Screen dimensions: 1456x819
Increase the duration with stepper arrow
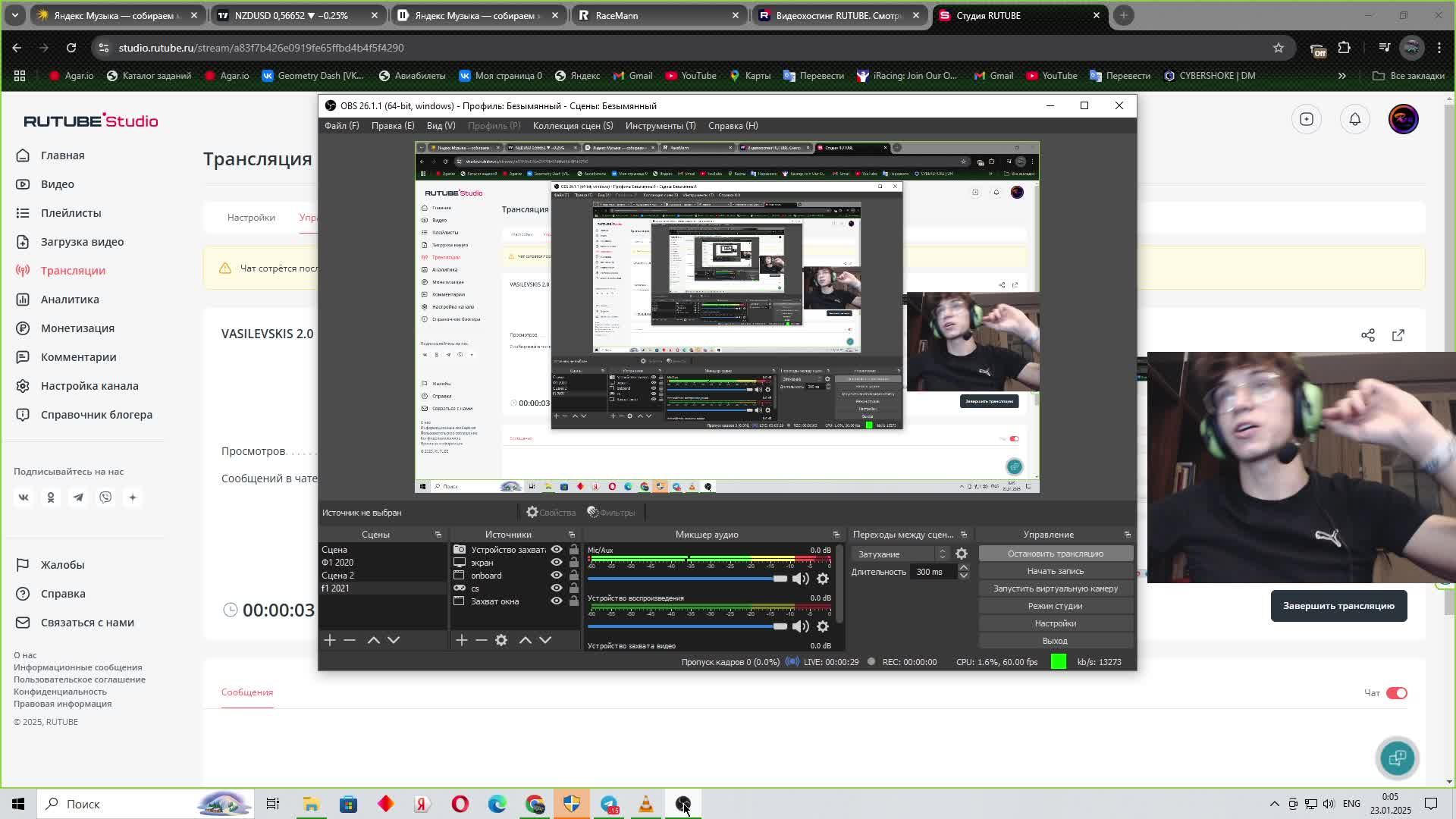[963, 568]
